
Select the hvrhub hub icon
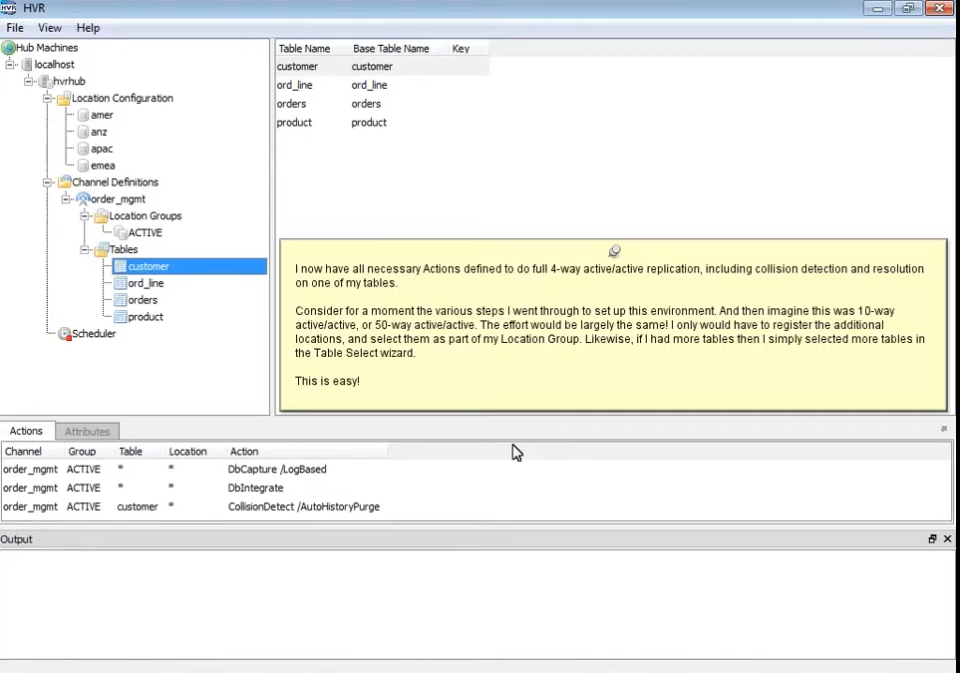45,81
